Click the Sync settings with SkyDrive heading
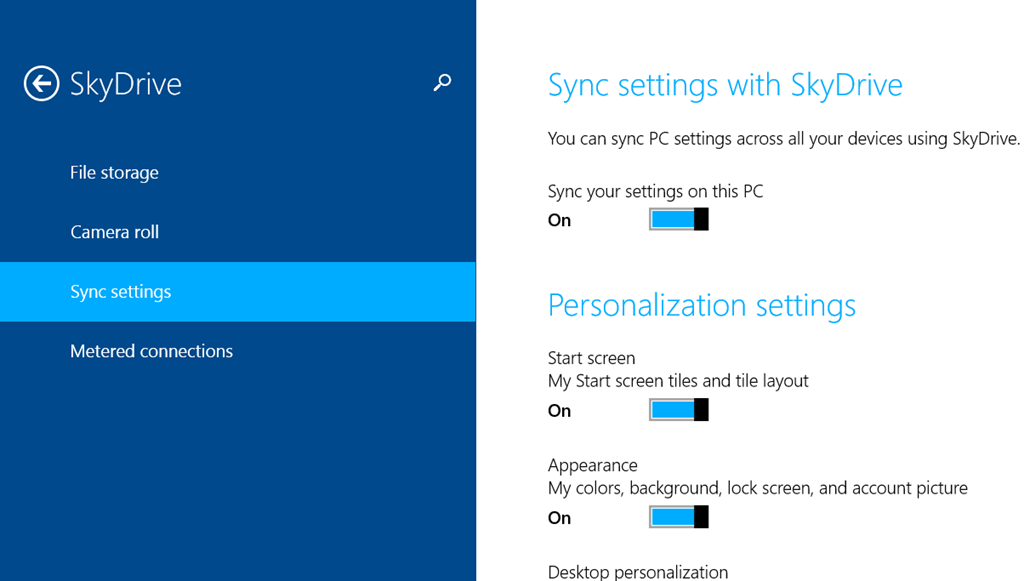 click(725, 85)
